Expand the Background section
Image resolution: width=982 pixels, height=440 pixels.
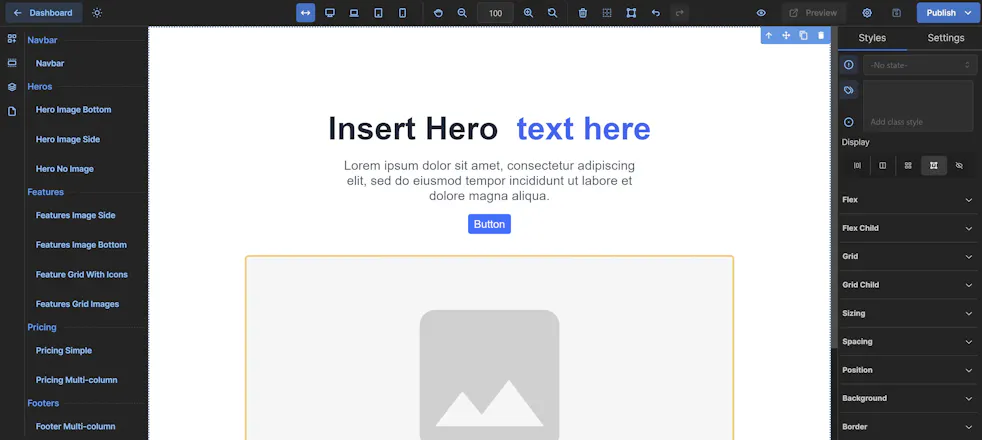click(908, 399)
